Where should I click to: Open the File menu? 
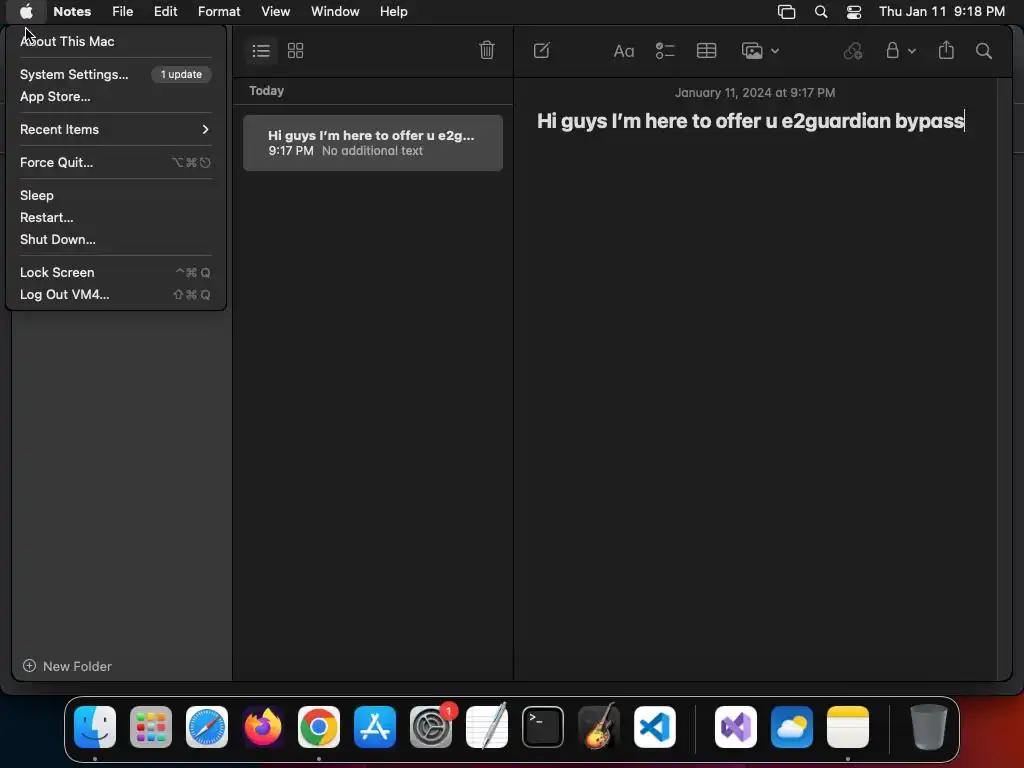coord(122,12)
